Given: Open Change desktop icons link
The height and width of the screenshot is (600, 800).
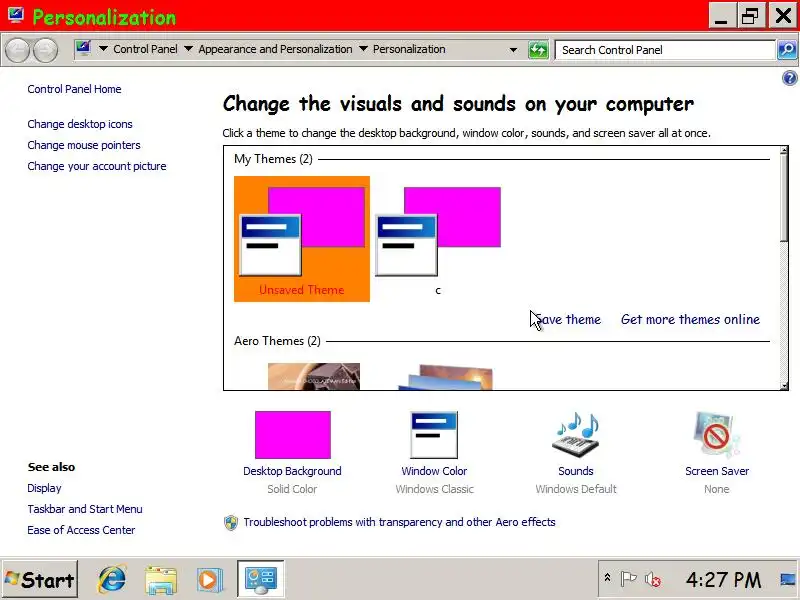Looking at the screenshot, I should coord(80,124).
